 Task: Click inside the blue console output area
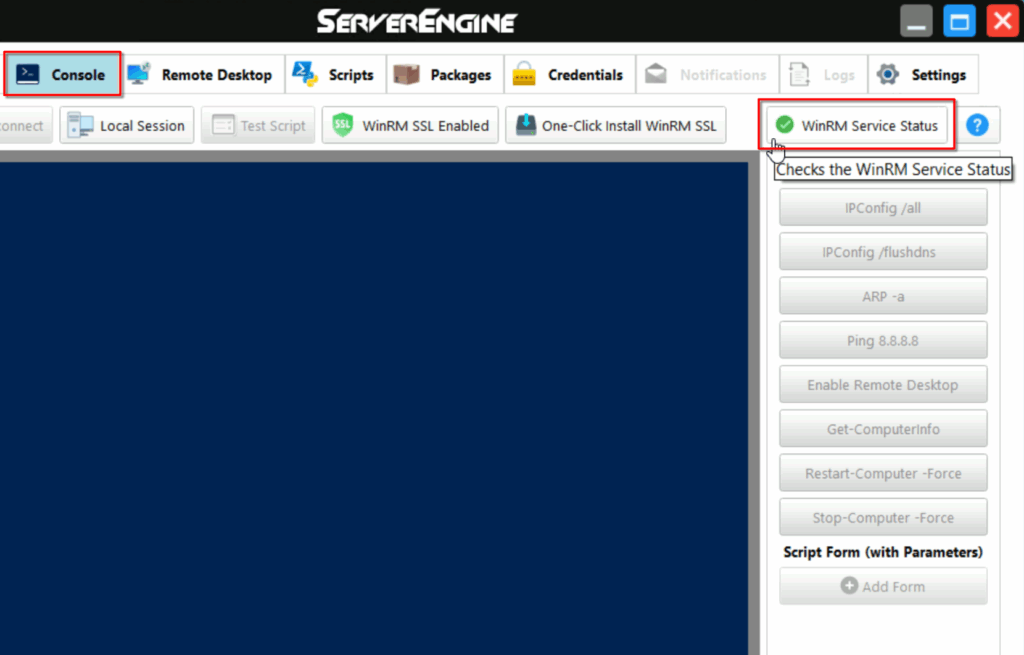[374, 408]
